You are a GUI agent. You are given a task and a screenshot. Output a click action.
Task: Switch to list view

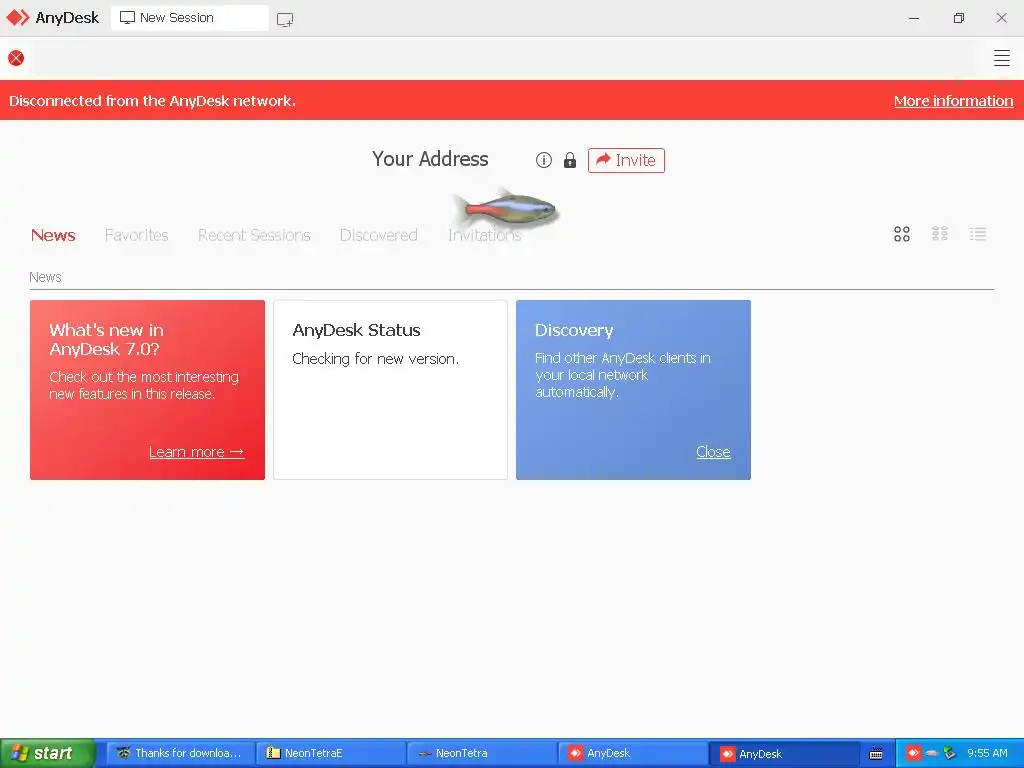point(978,234)
